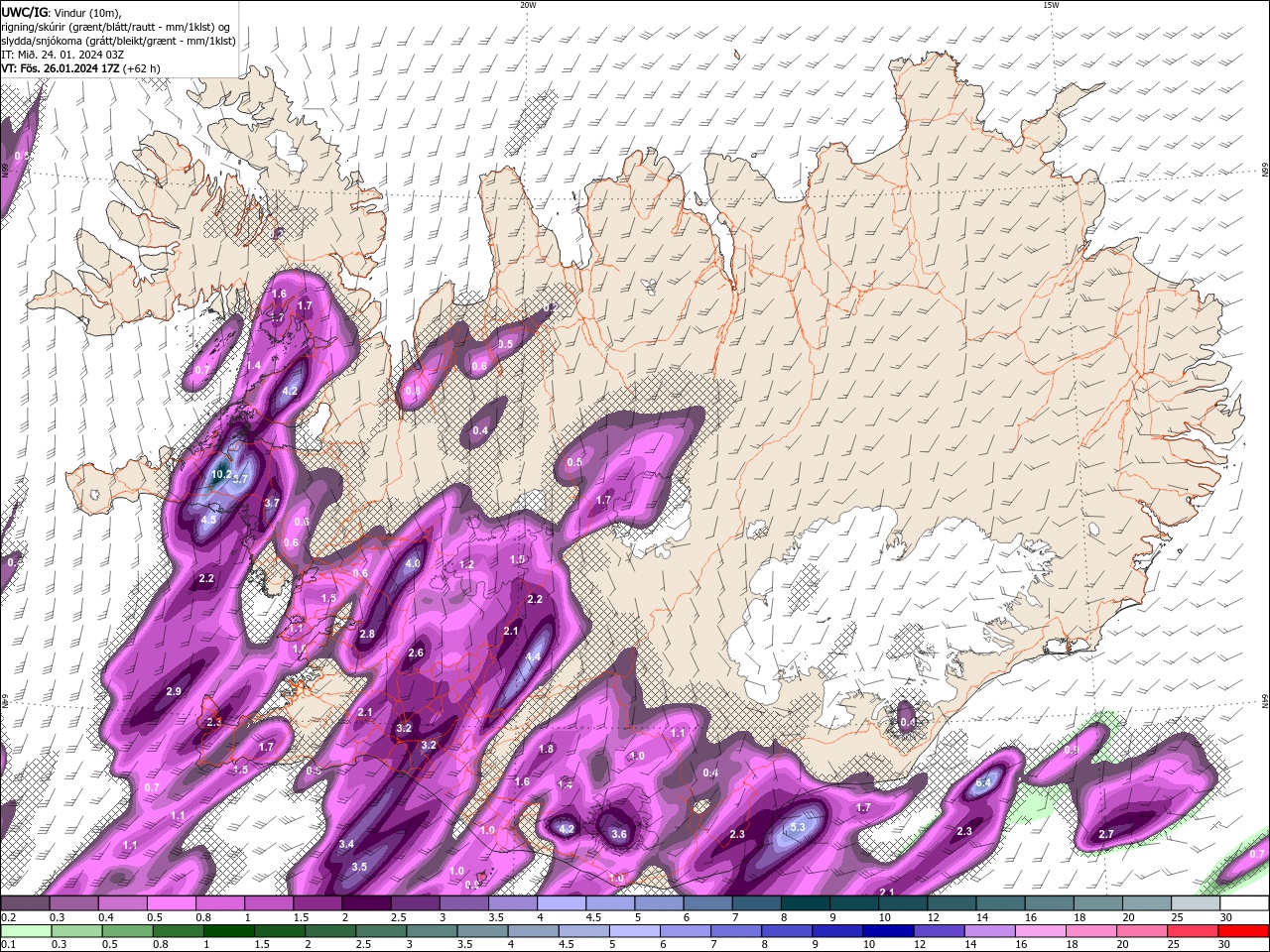Click the 10.2 peak precipitation value

pyautogui.click(x=221, y=474)
